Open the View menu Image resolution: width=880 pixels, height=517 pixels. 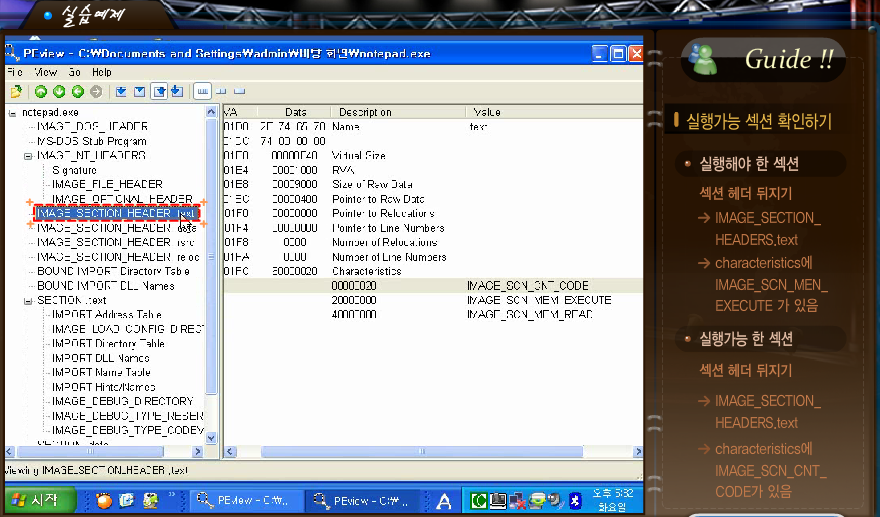pos(45,72)
